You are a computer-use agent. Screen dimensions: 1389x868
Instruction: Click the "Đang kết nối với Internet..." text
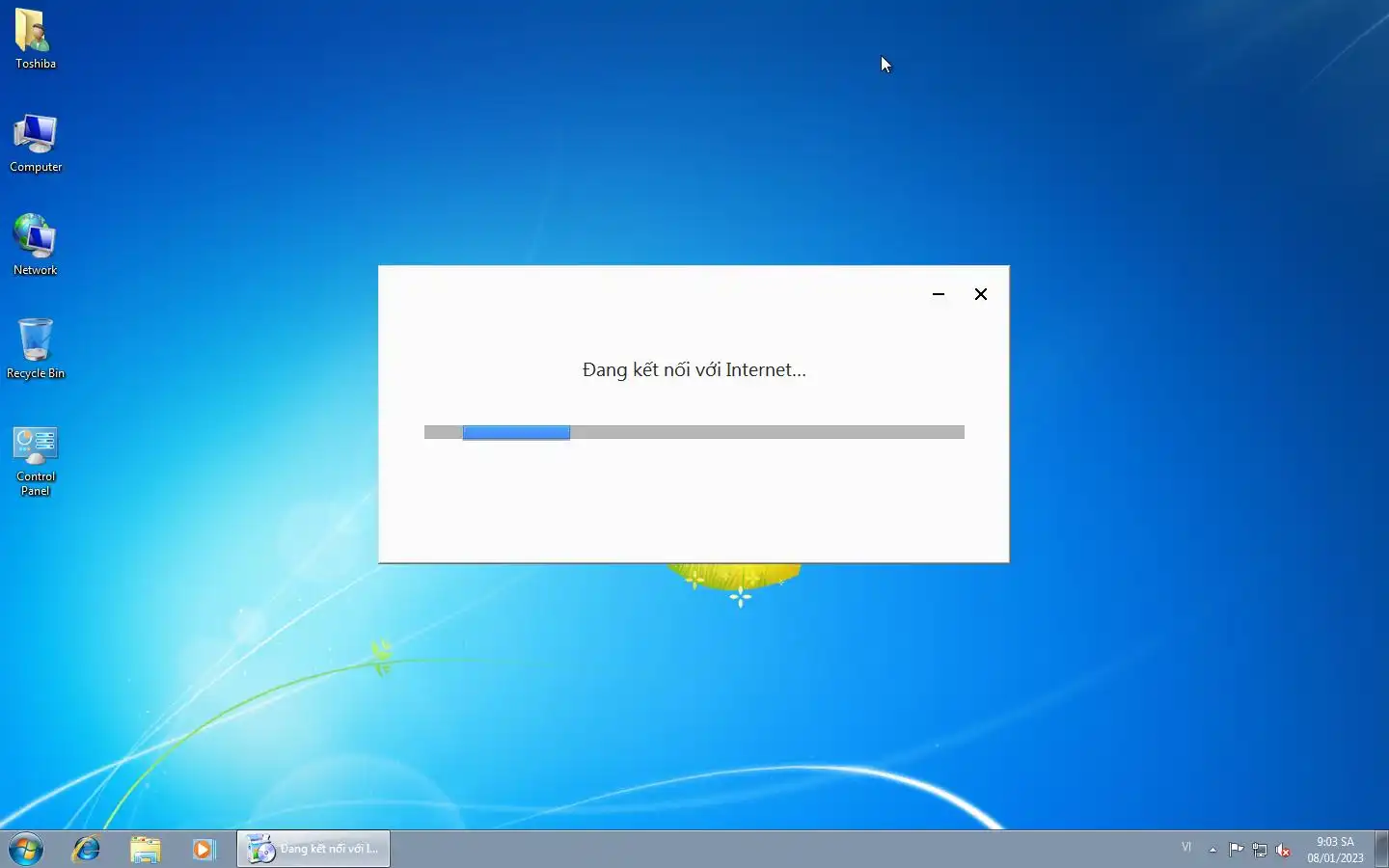tap(694, 369)
